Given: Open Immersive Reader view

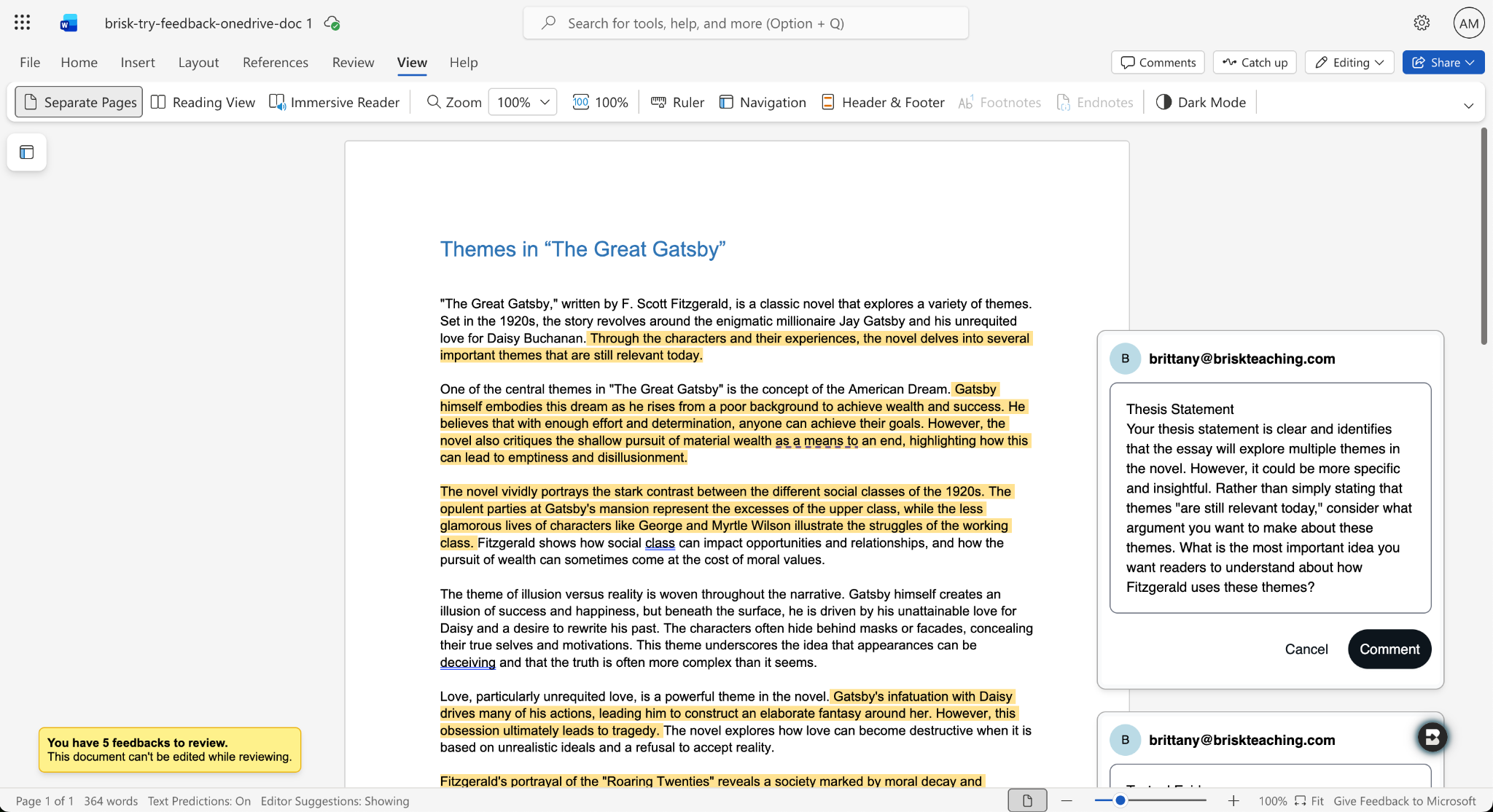Looking at the screenshot, I should [x=335, y=102].
